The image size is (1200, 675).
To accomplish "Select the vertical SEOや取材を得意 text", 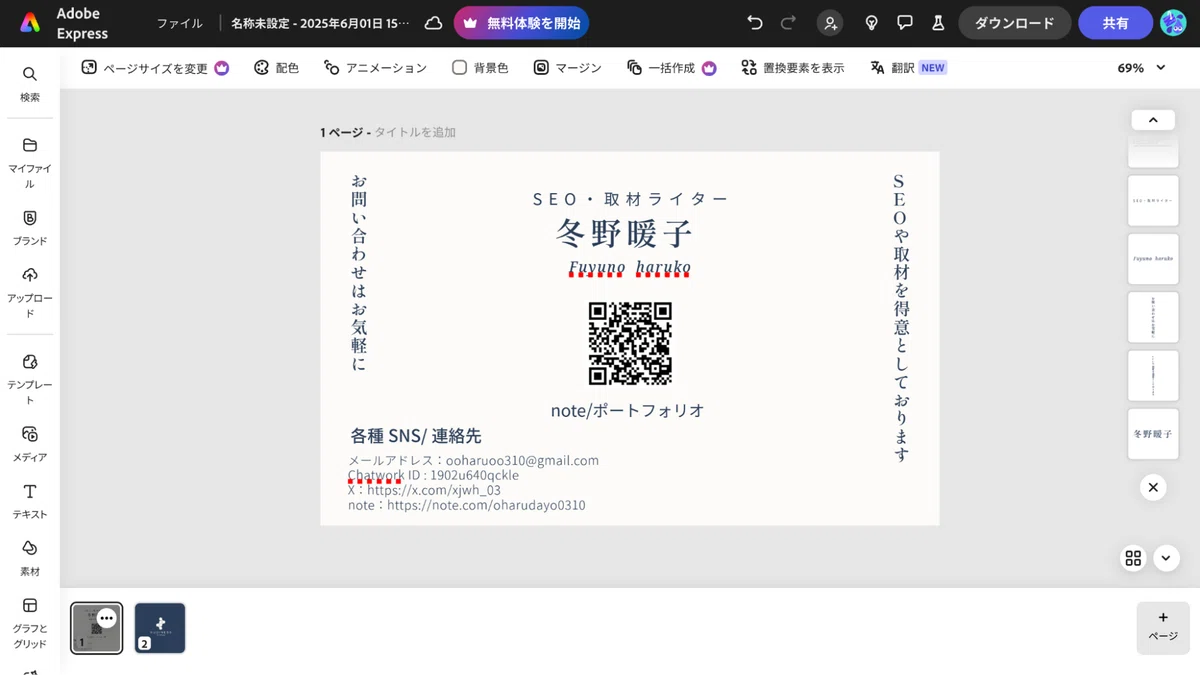I will (901, 318).
